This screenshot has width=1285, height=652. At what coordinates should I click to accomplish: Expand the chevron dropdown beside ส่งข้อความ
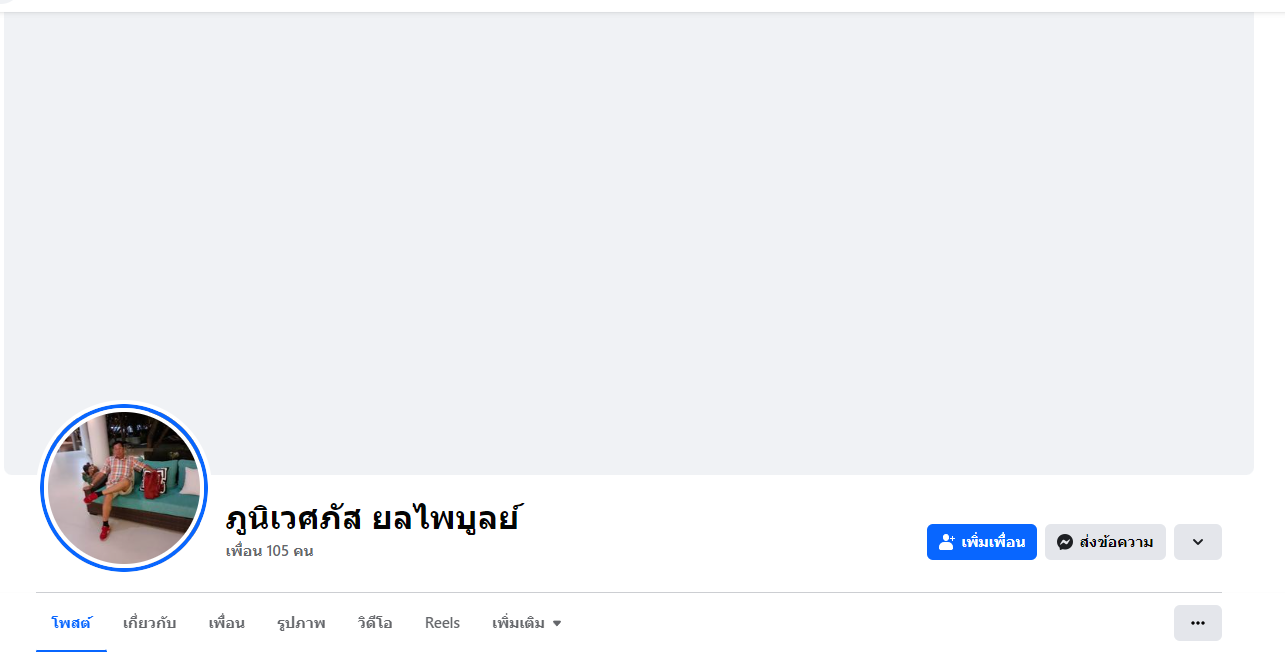pyautogui.click(x=1197, y=542)
